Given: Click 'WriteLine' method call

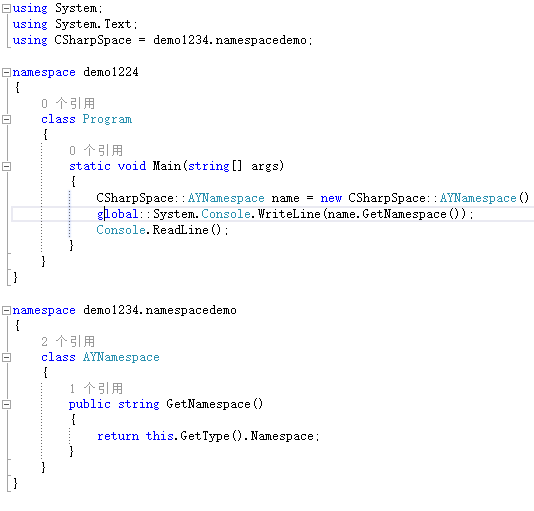Looking at the screenshot, I should (x=289, y=214).
